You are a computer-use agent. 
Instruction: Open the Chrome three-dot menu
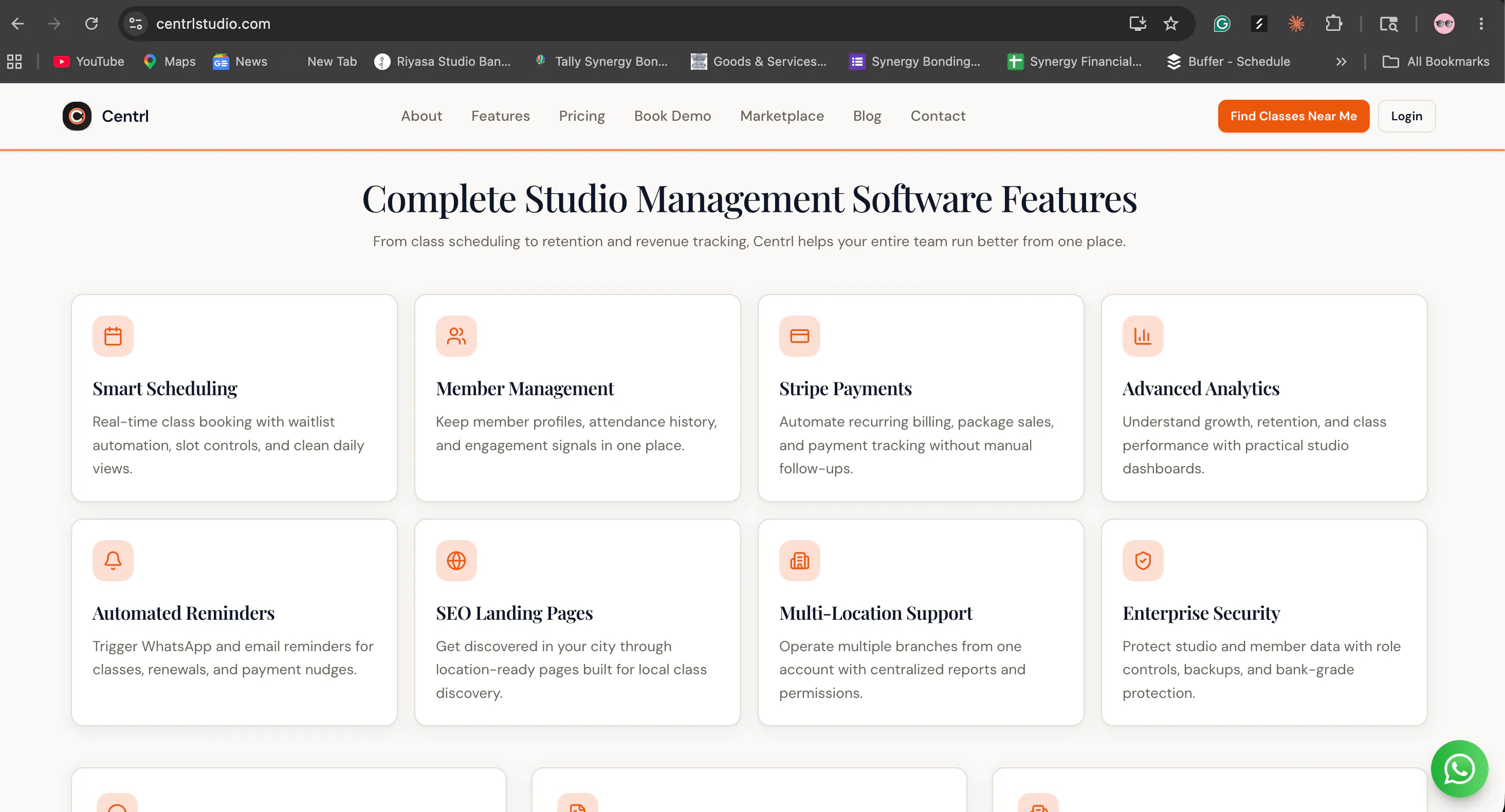1481,23
